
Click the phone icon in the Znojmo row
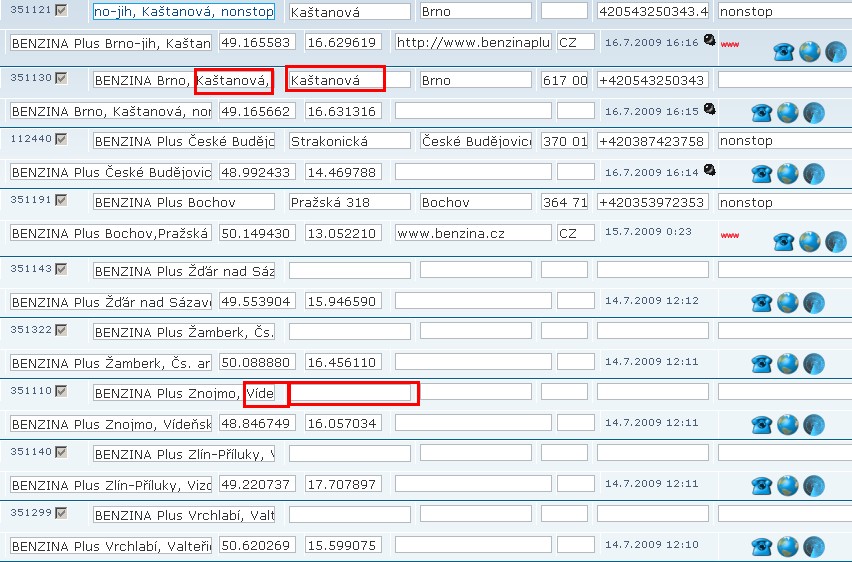(x=762, y=424)
